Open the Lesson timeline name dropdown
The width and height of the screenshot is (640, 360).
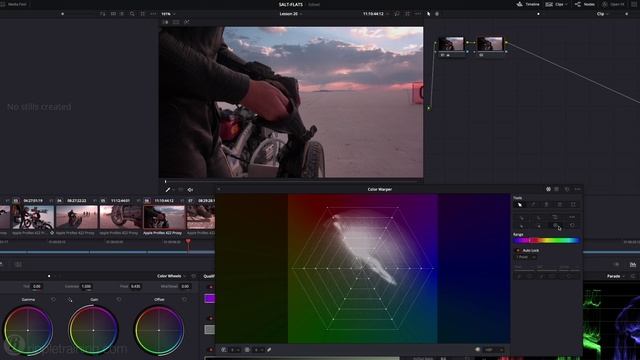pyautogui.click(x=291, y=14)
